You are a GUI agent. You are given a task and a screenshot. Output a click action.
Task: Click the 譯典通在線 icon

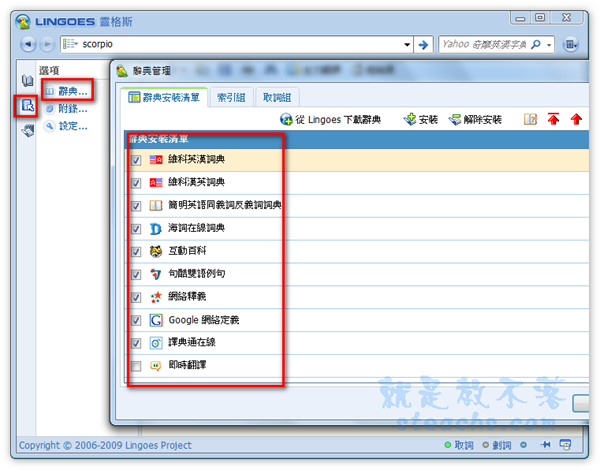click(156, 343)
